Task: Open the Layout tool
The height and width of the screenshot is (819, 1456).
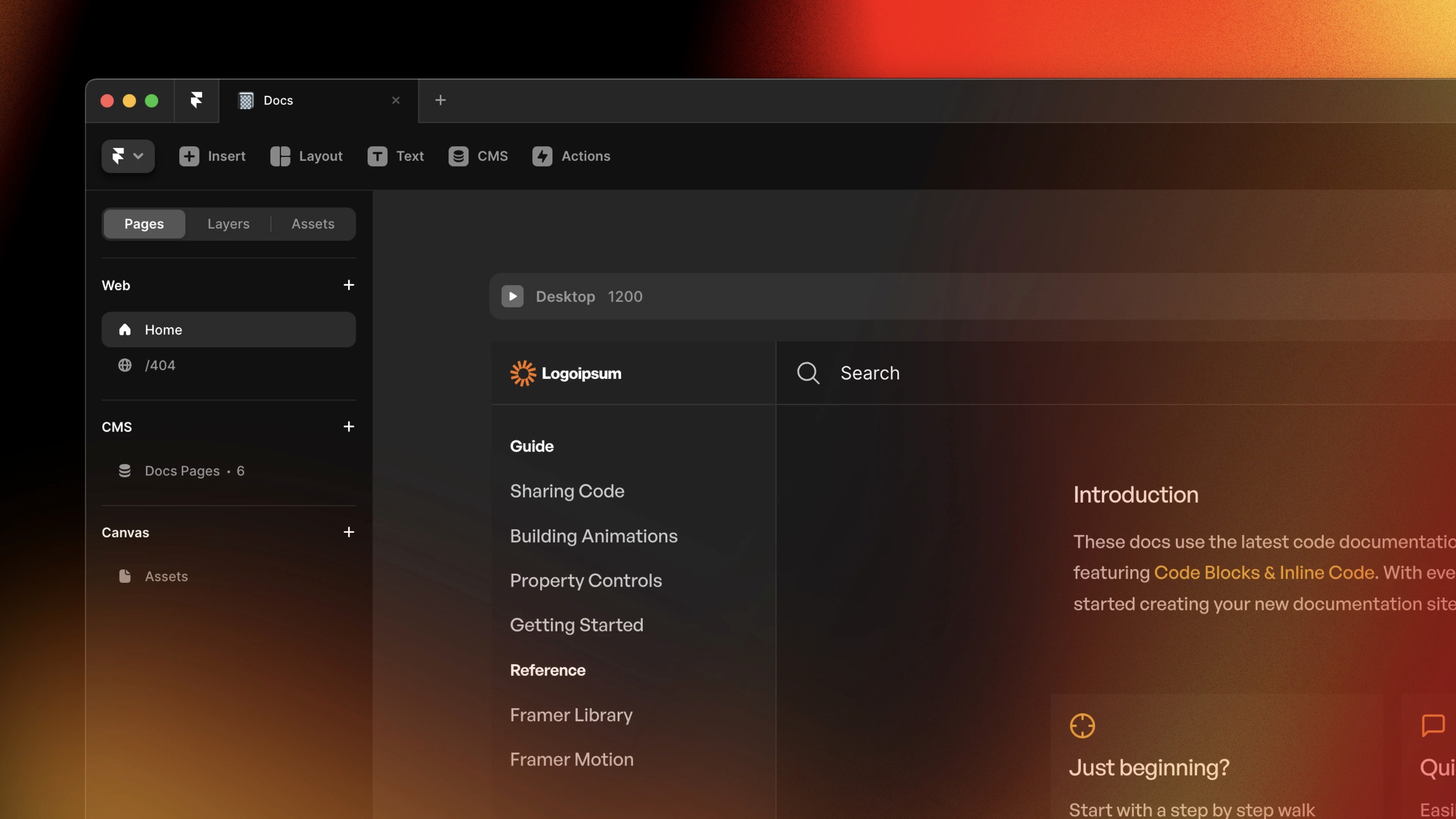Action: pos(306,156)
